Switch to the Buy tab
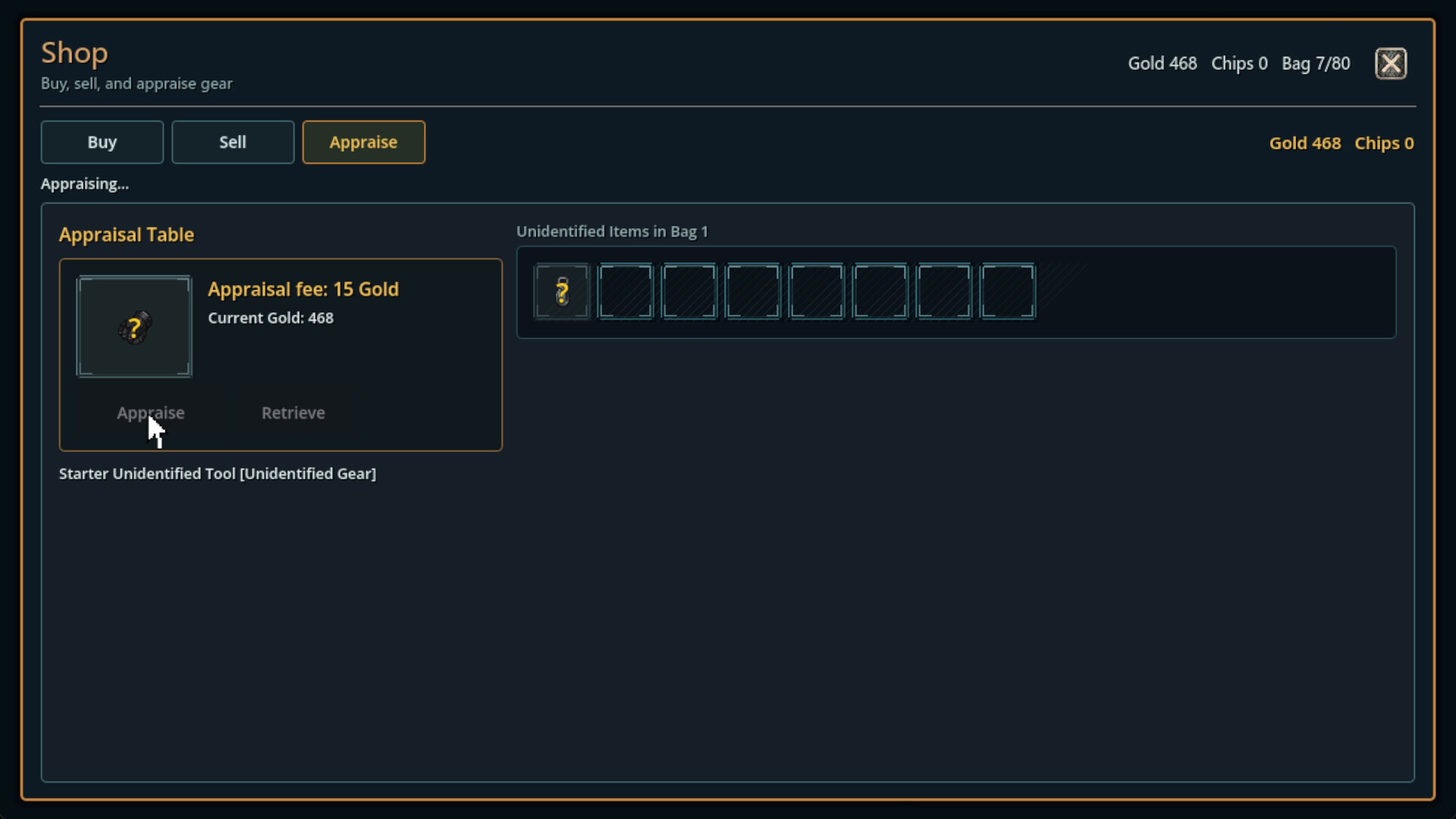 102,142
